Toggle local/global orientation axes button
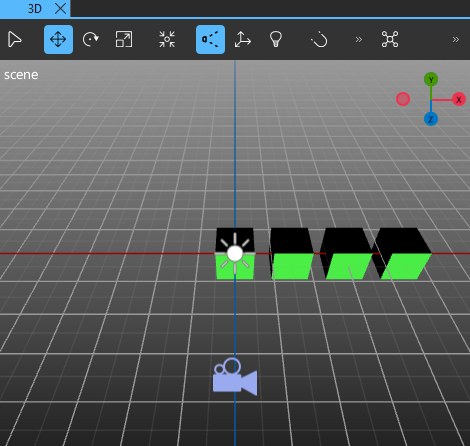Screen dimensions: 470x446 [243, 39]
